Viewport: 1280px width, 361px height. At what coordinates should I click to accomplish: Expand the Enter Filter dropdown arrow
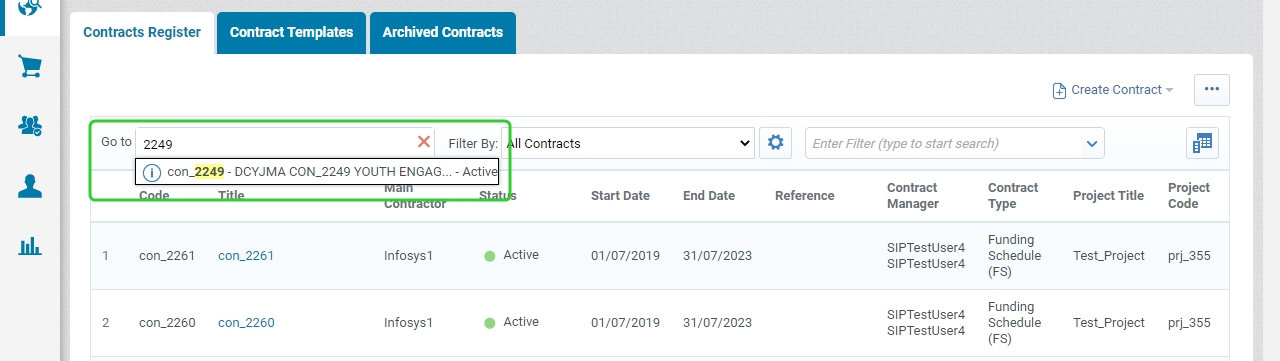[1091, 144]
